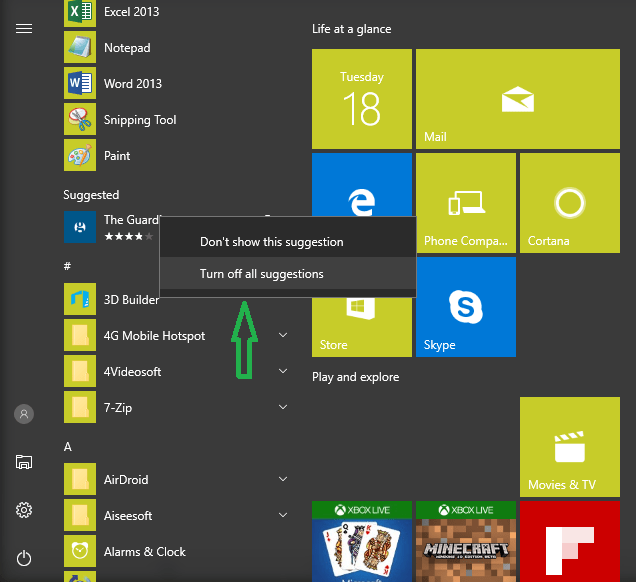Click the user account icon

click(x=24, y=414)
